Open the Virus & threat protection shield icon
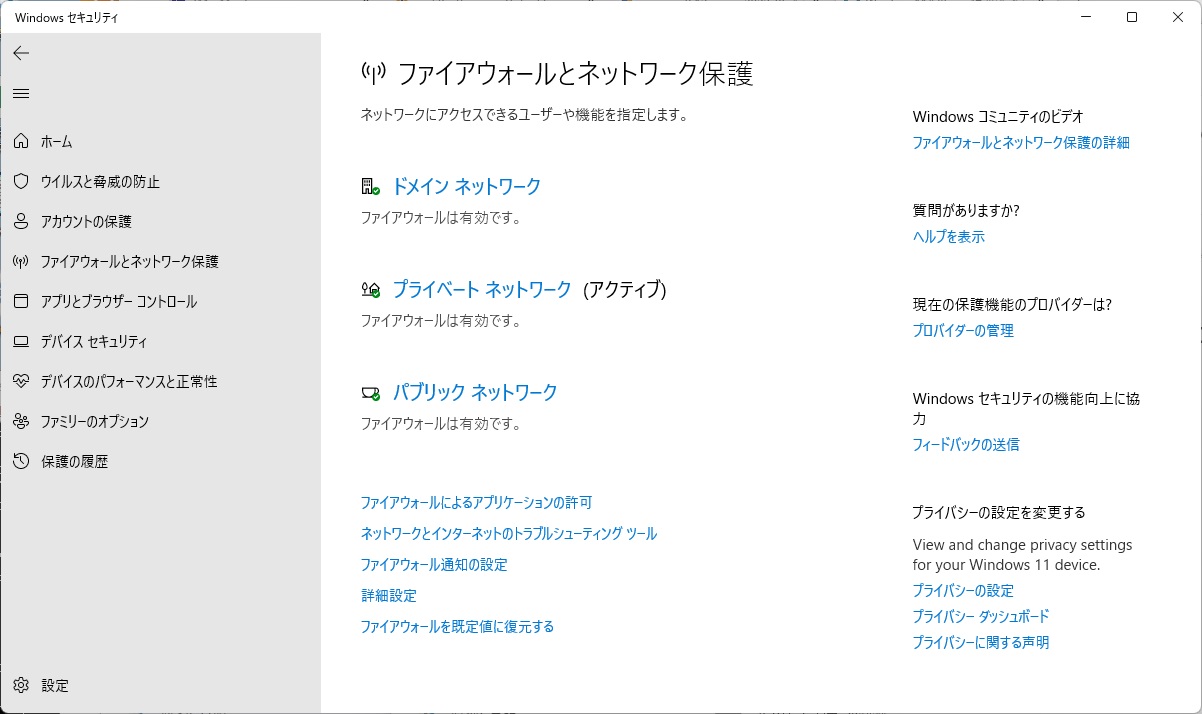Viewport: 1202px width, 714px height. click(20, 181)
